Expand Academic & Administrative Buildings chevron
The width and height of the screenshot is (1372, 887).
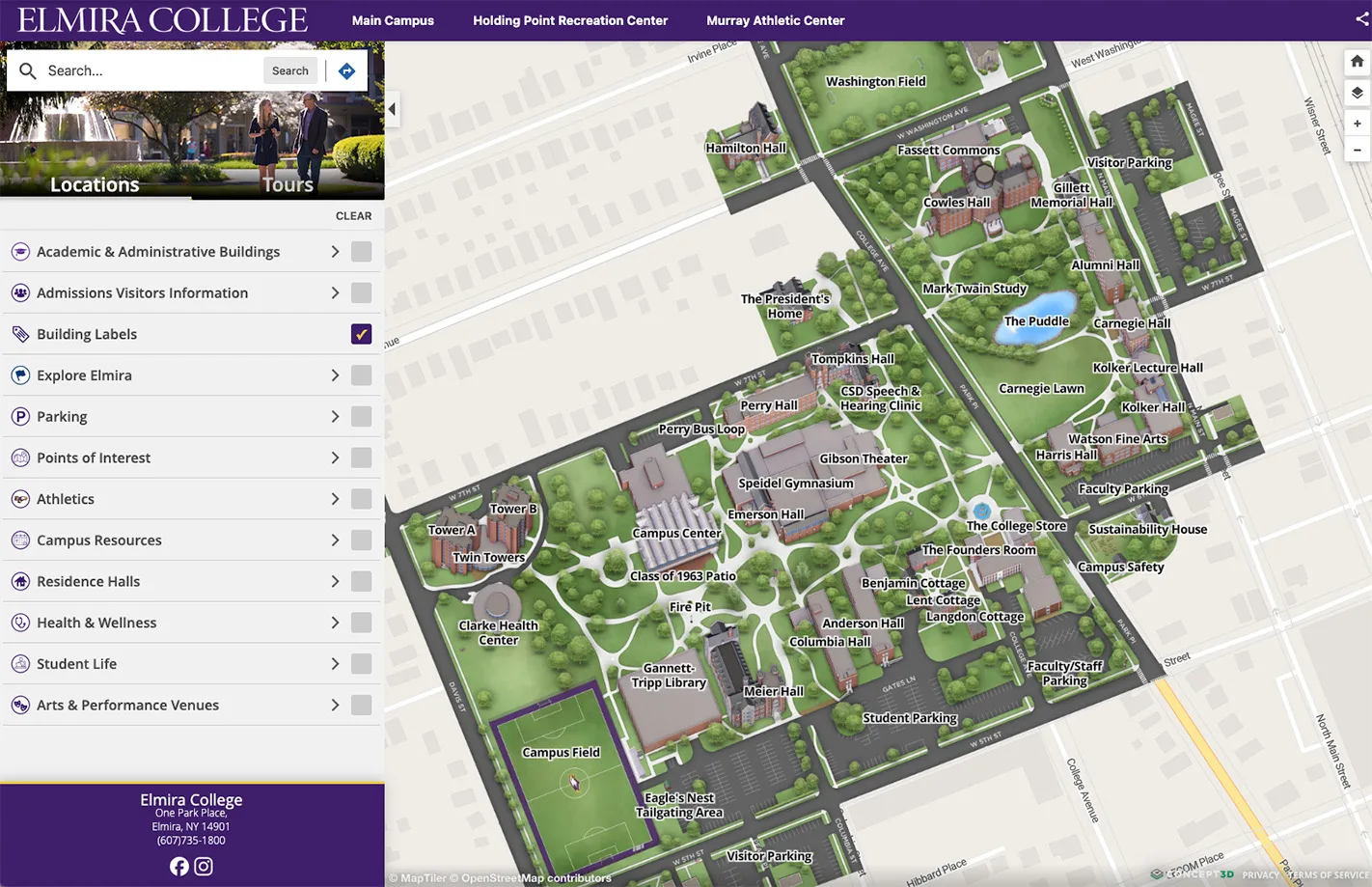[x=335, y=252]
